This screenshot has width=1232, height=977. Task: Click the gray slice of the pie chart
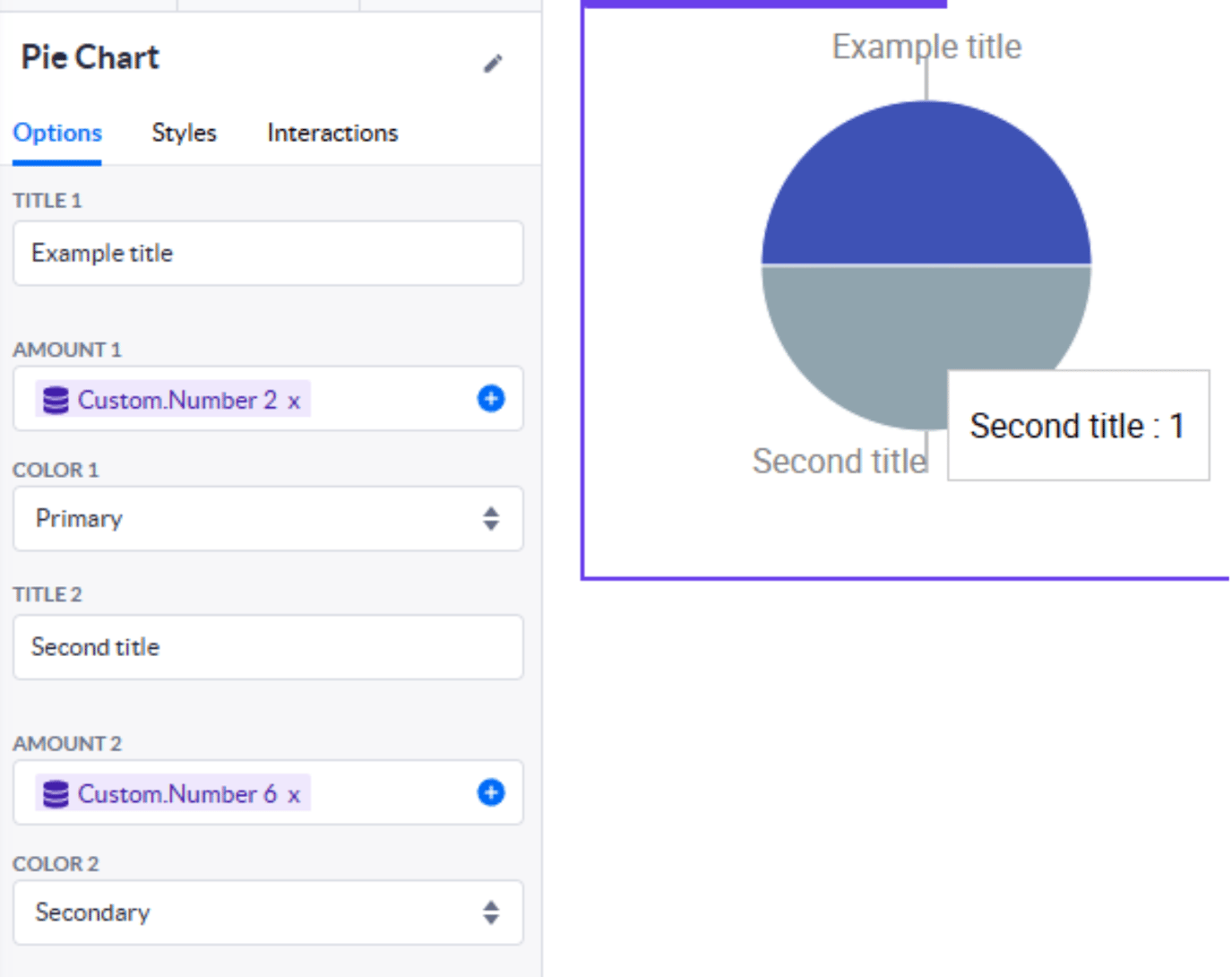click(x=860, y=341)
